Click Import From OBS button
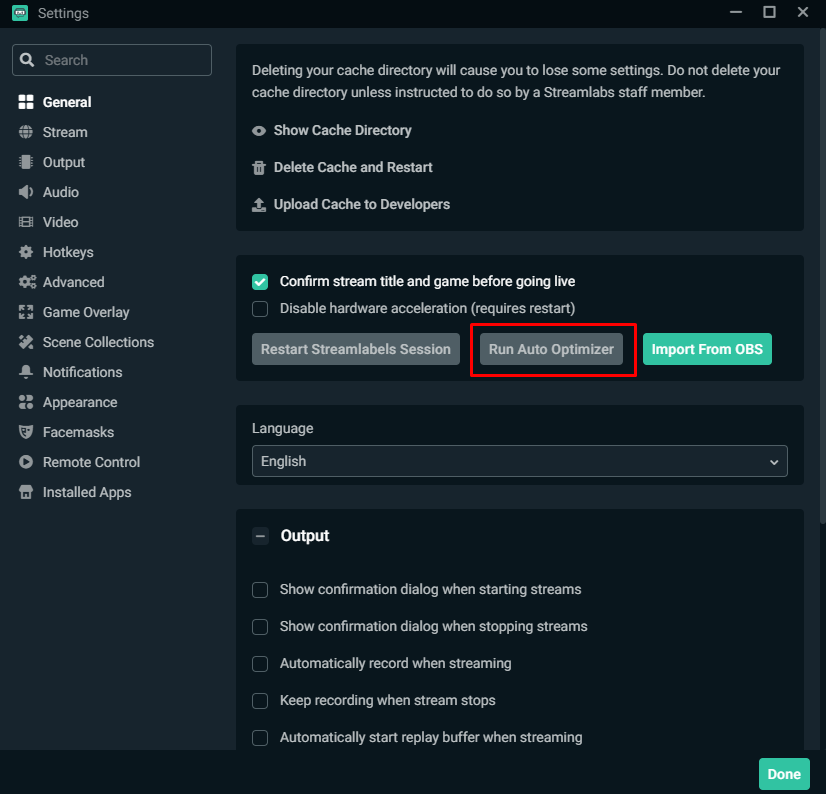826x794 pixels. coord(707,349)
